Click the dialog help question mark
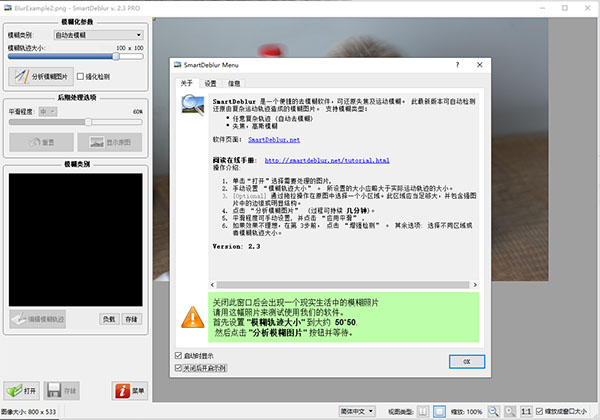This screenshot has width=600, height=420. [x=457, y=65]
